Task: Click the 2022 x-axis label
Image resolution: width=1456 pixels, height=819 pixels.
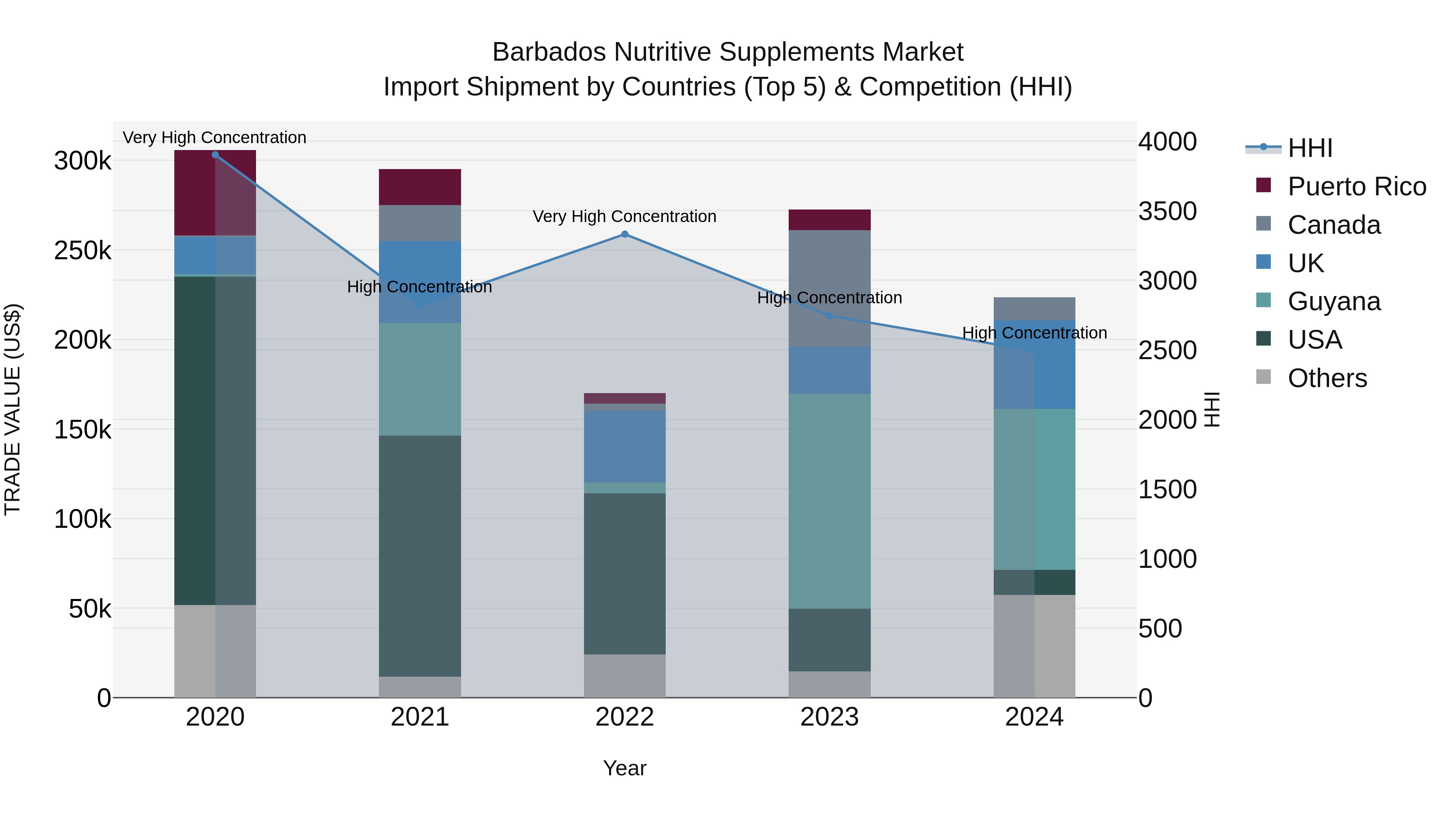Action: [624, 717]
